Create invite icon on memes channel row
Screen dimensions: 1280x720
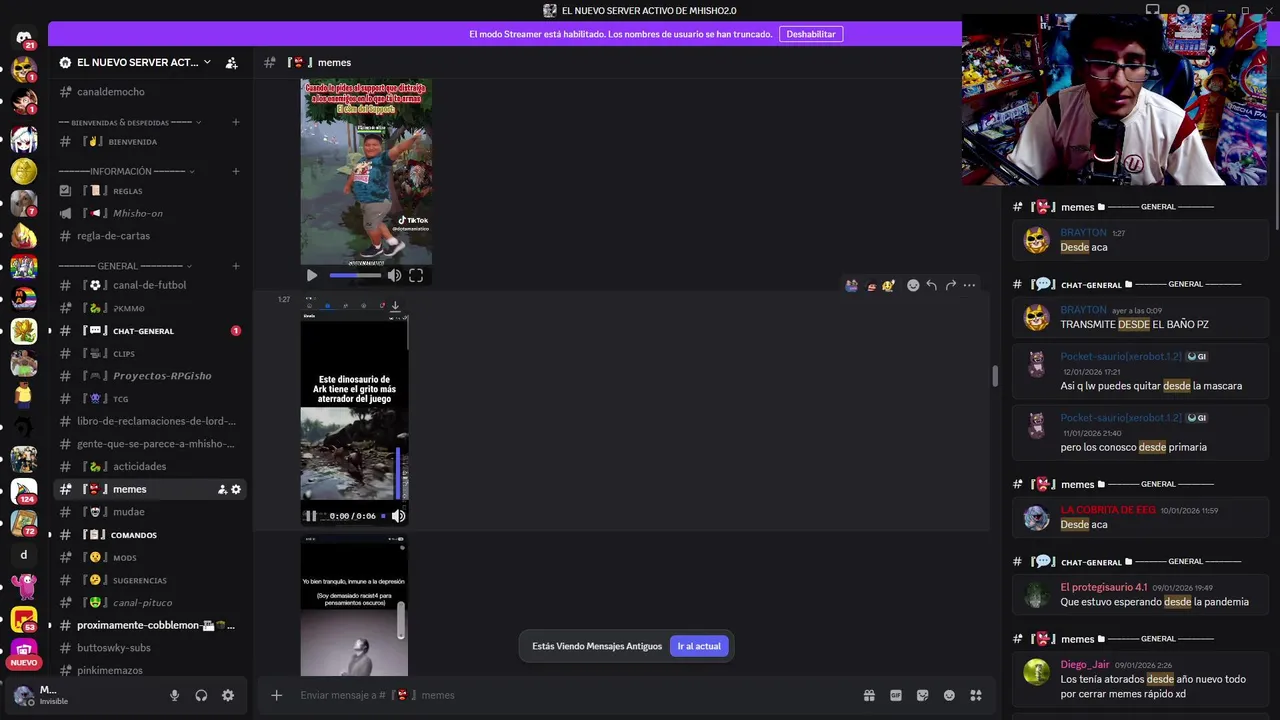222,489
